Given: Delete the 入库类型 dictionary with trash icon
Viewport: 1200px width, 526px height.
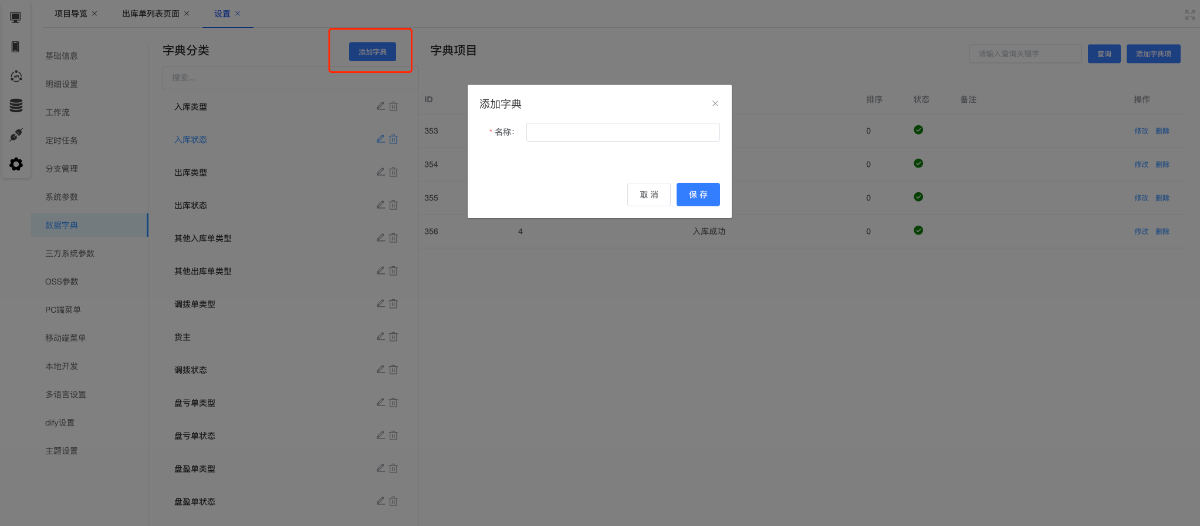Looking at the screenshot, I should pyautogui.click(x=393, y=106).
